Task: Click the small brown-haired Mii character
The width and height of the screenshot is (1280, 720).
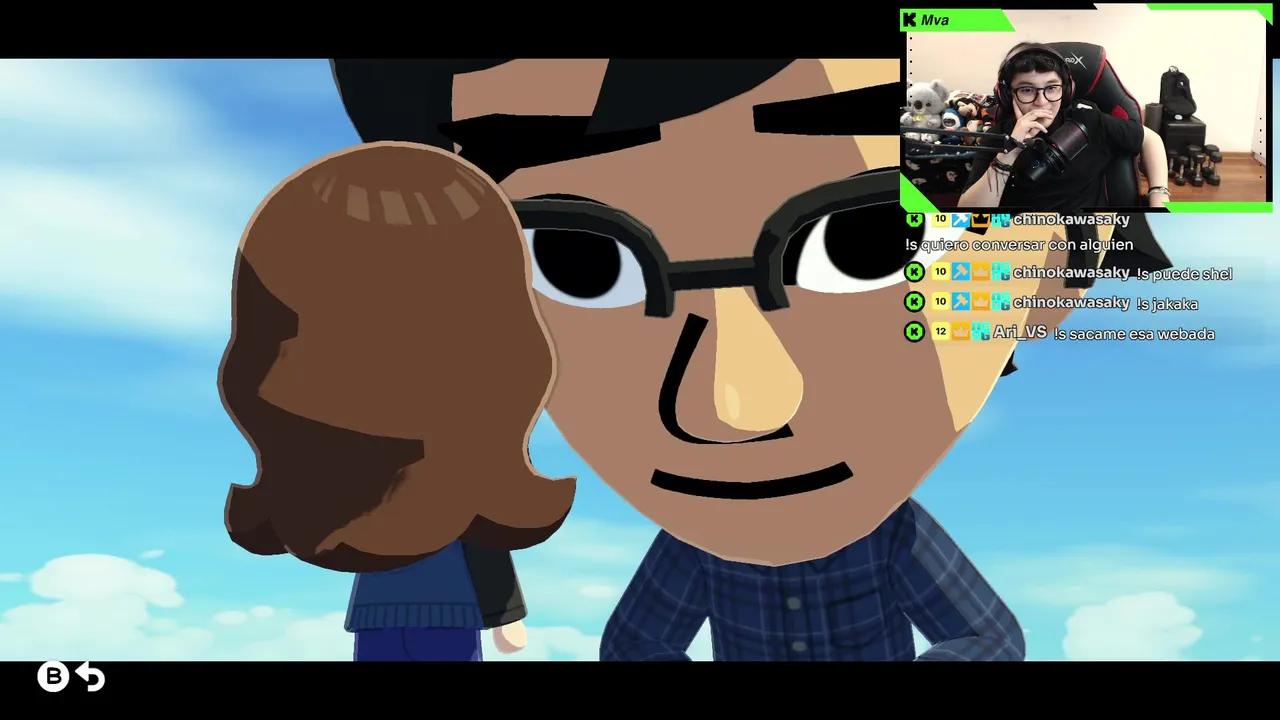Action: point(395,400)
